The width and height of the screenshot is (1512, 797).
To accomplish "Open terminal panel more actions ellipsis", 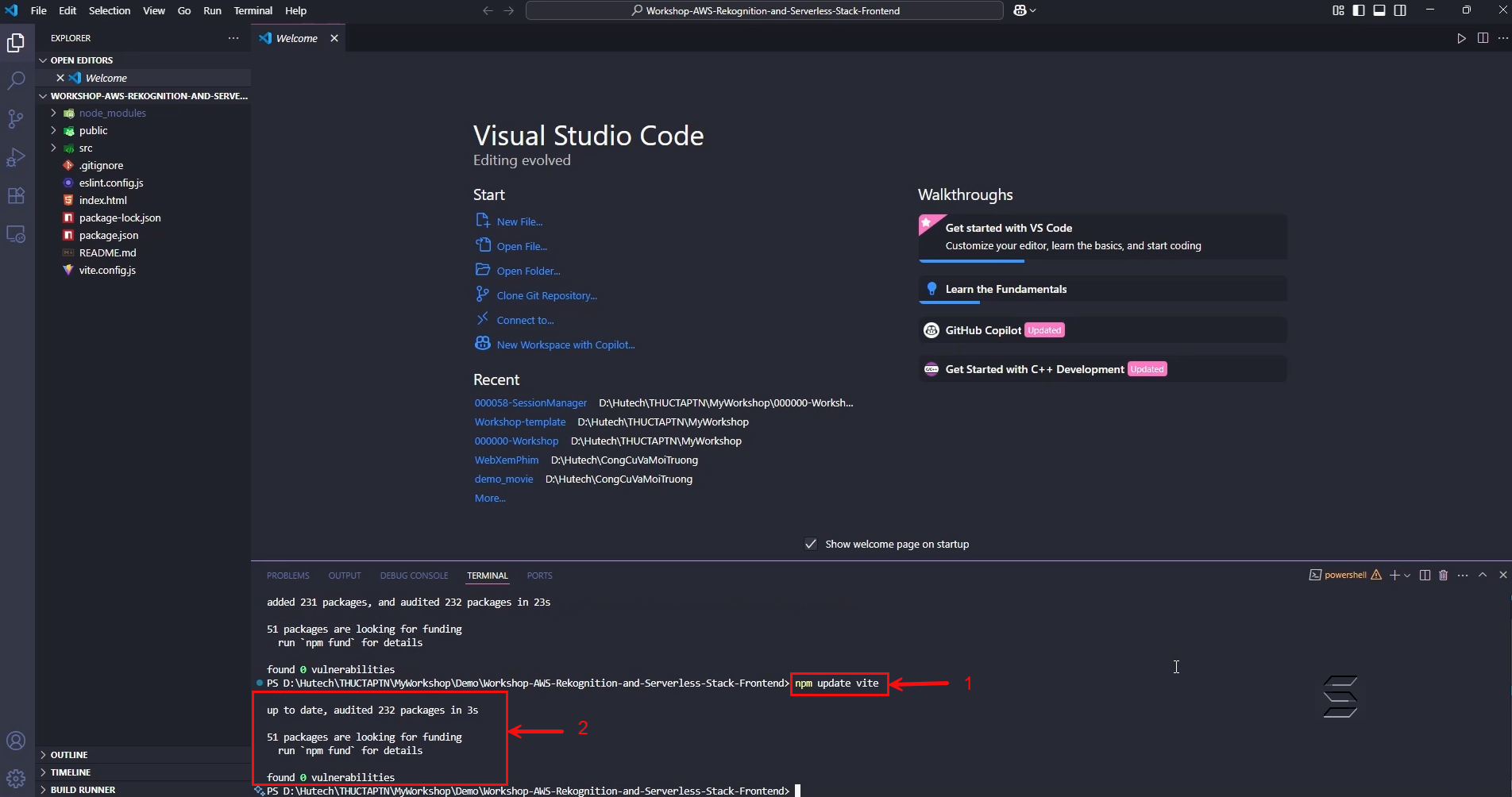I will tap(1463, 575).
